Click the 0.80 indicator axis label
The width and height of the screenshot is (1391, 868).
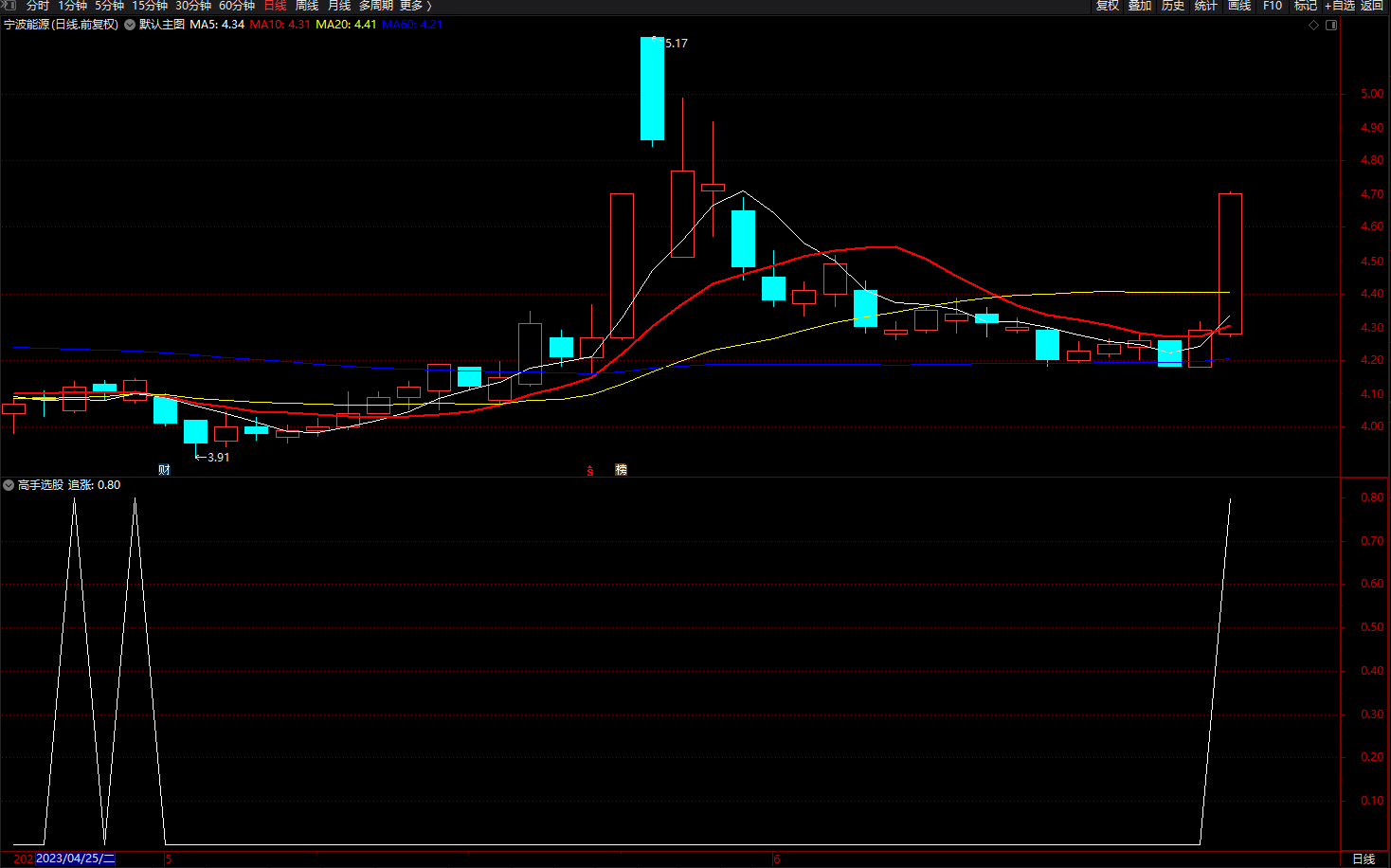[x=1372, y=497]
